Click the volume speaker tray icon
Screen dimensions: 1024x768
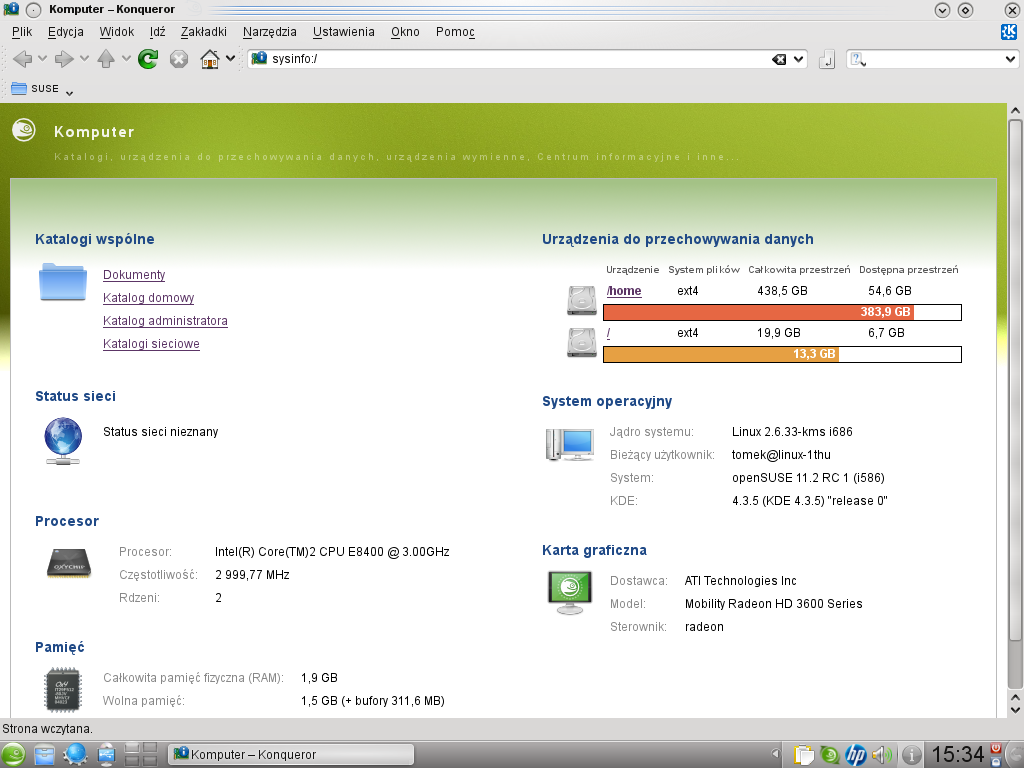(x=881, y=754)
